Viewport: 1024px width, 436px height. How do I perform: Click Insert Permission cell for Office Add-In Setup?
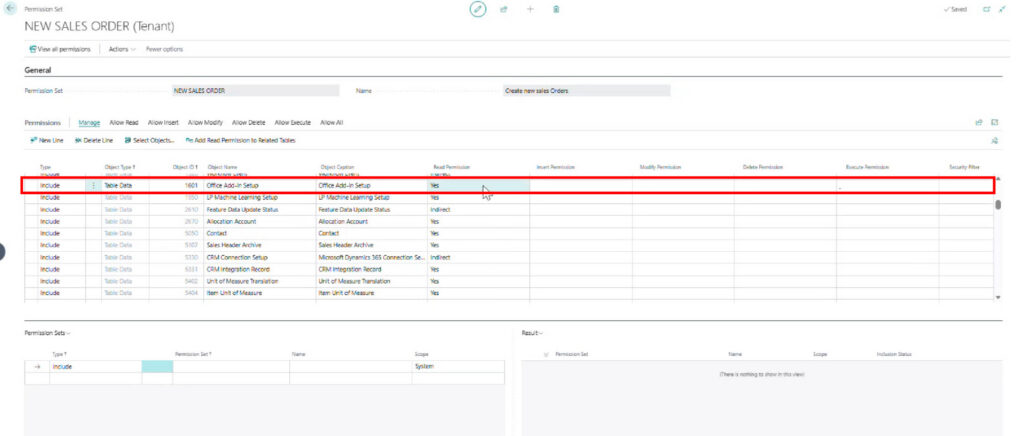(x=581, y=185)
